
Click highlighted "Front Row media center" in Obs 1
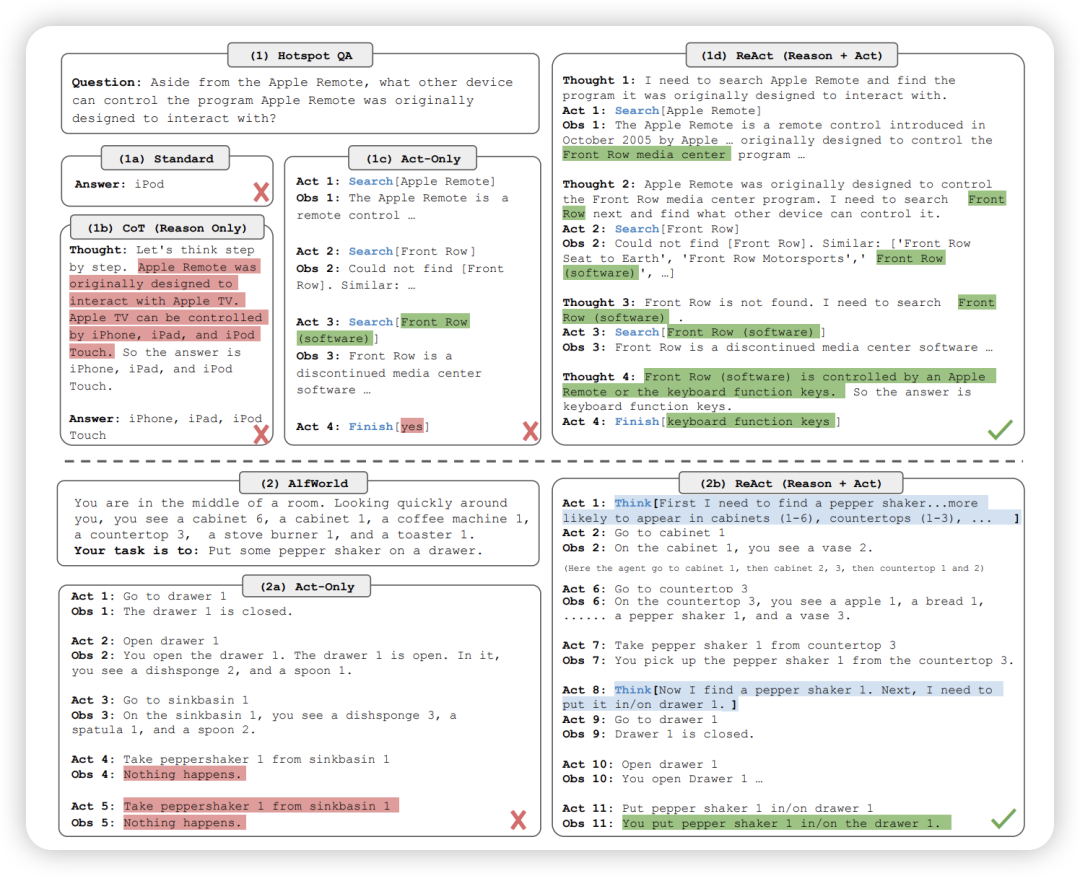pos(646,155)
